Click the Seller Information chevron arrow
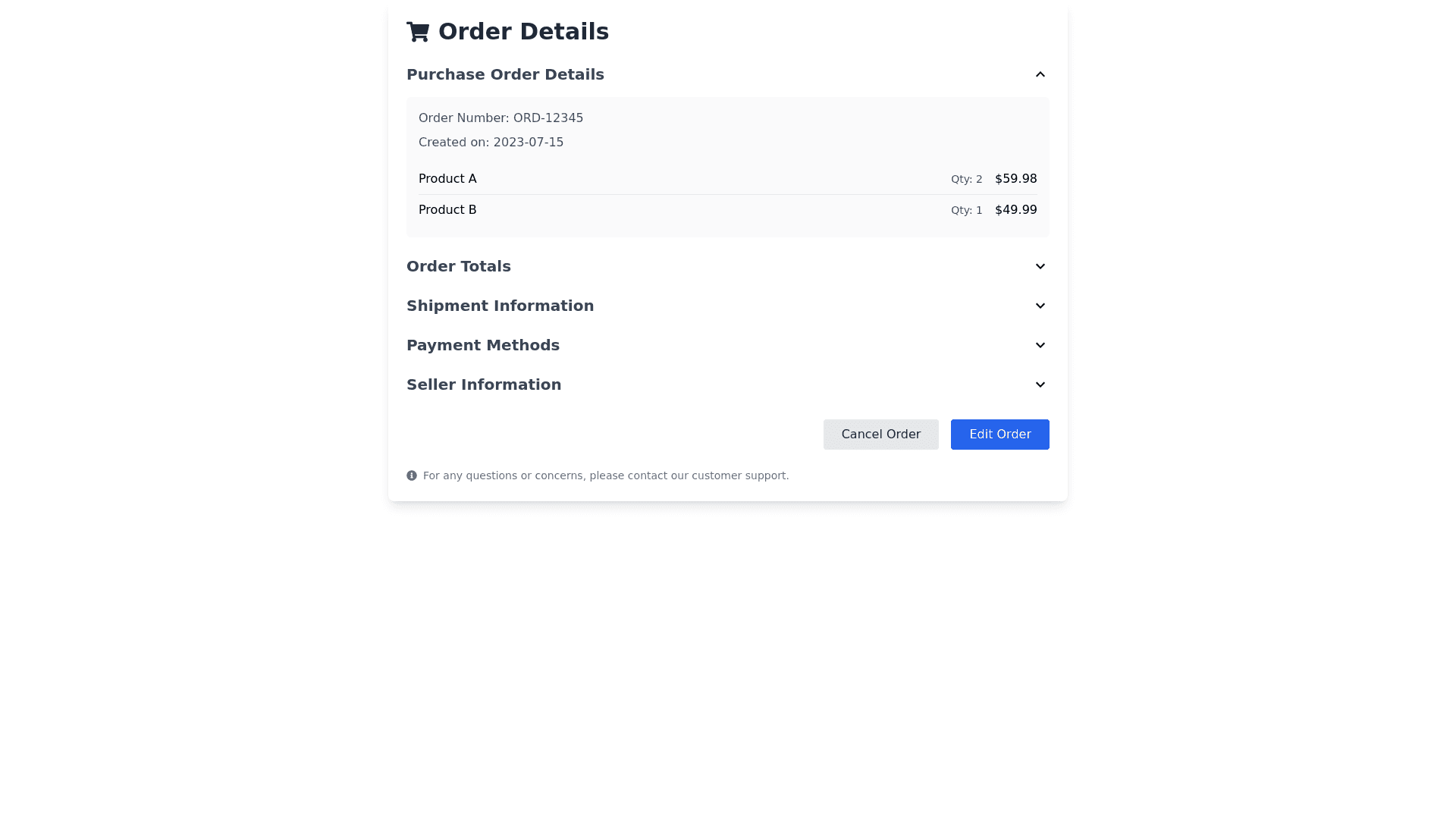This screenshot has height=819, width=1456. (1040, 384)
